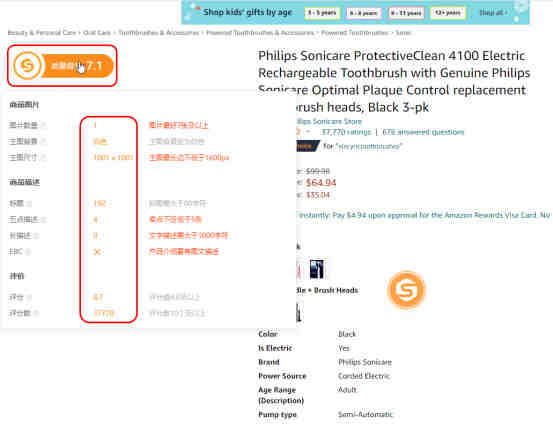Open the 37,770 ratings link
Image resolution: width=553 pixels, height=424 pixels.
point(346,132)
